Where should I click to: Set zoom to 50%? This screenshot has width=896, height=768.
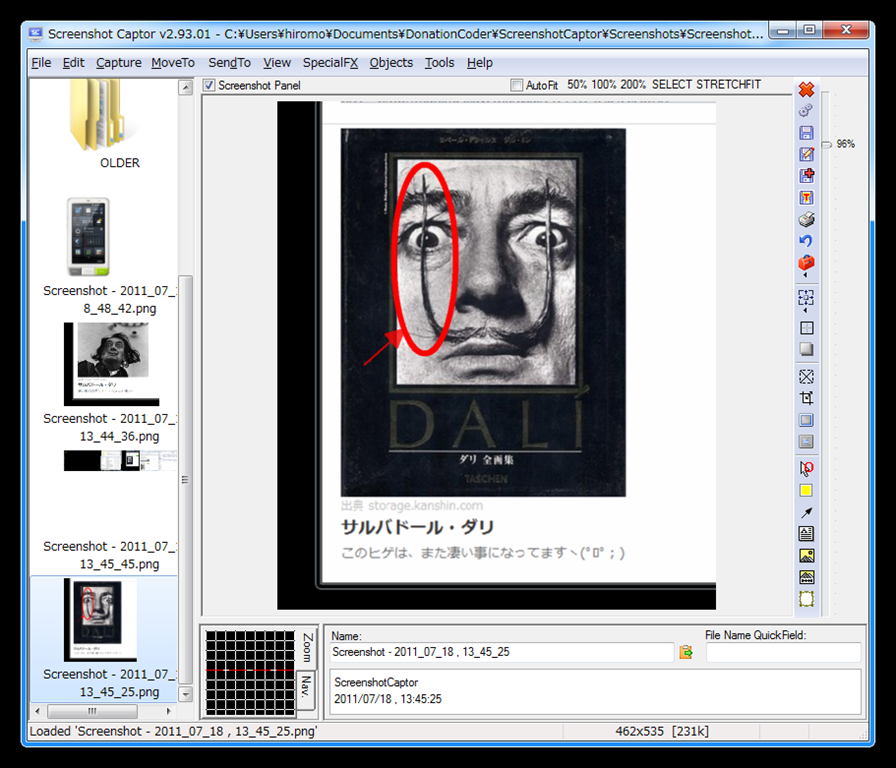point(577,85)
